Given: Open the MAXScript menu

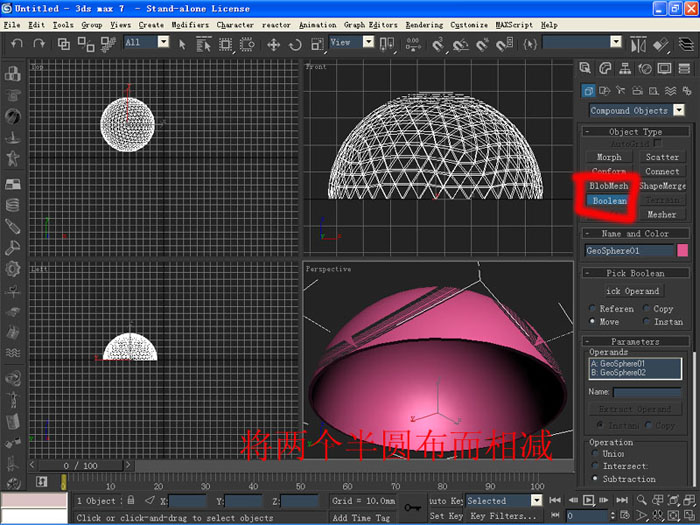Looking at the screenshot, I should tap(514, 25).
